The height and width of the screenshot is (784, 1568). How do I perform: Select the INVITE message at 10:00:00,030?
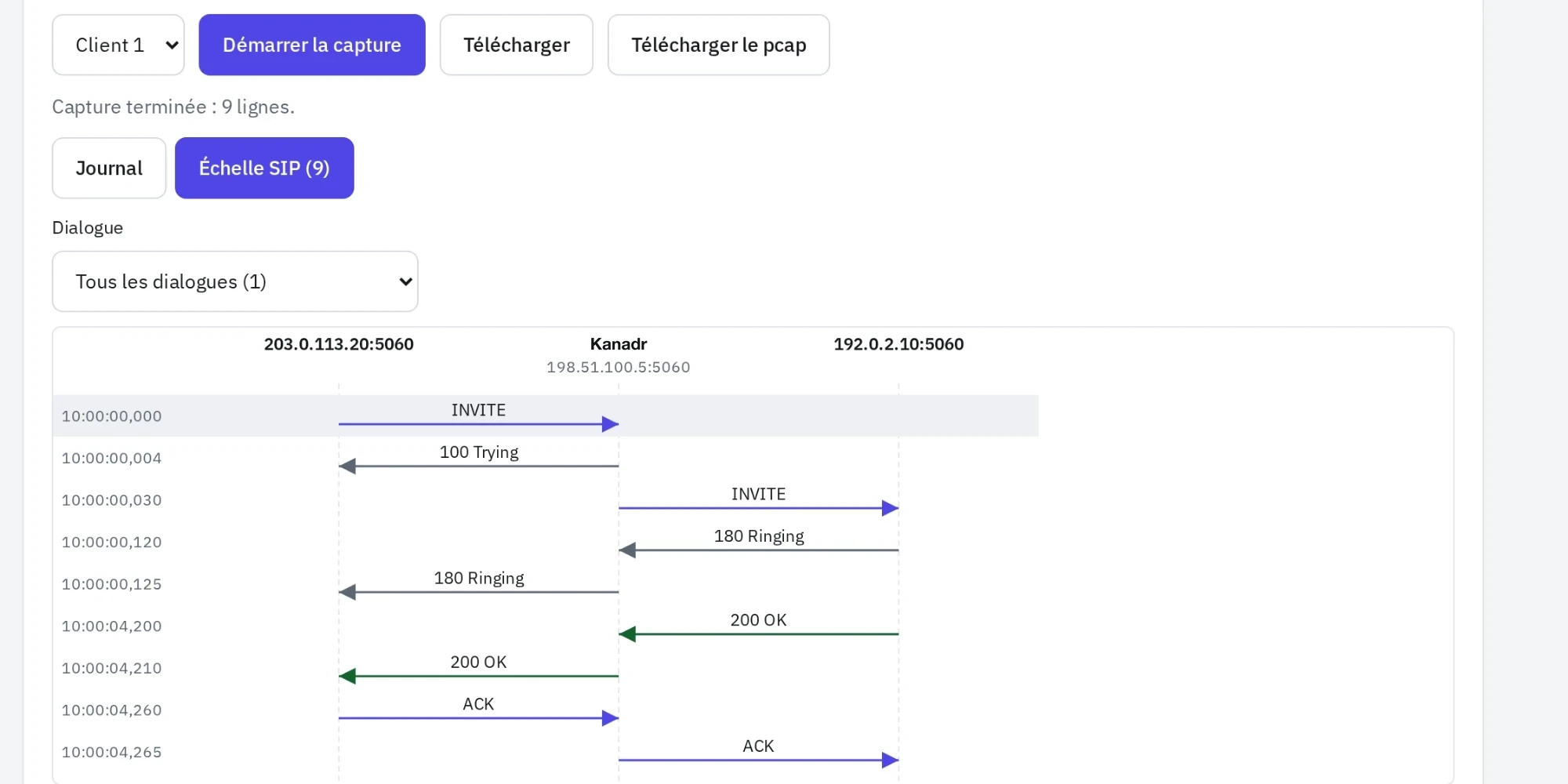point(759,500)
